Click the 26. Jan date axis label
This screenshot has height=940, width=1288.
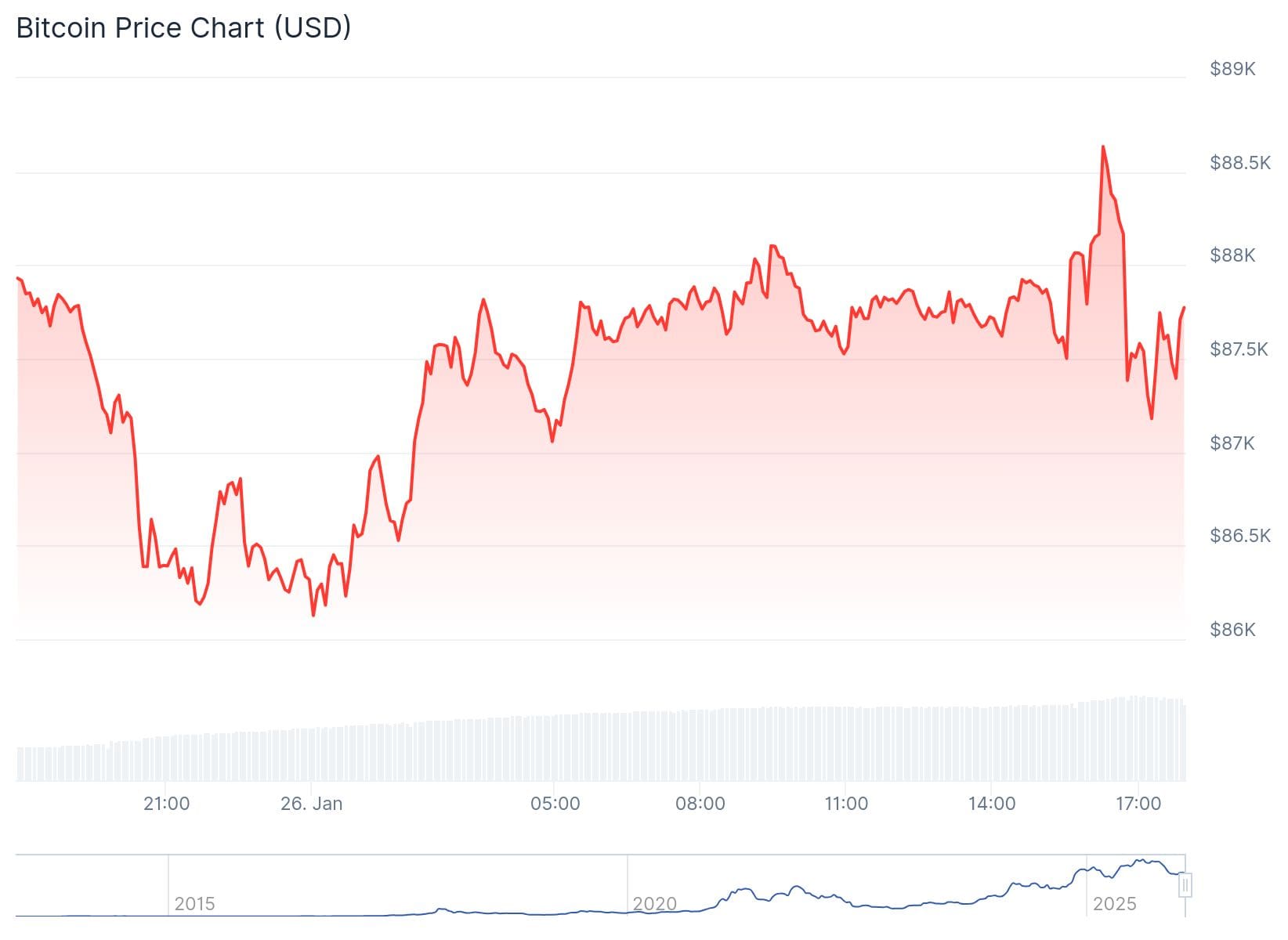311,804
